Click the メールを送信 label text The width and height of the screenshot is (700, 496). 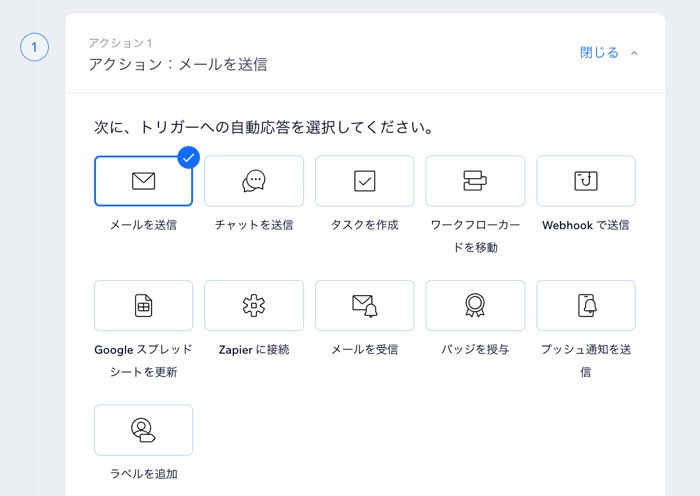point(143,225)
